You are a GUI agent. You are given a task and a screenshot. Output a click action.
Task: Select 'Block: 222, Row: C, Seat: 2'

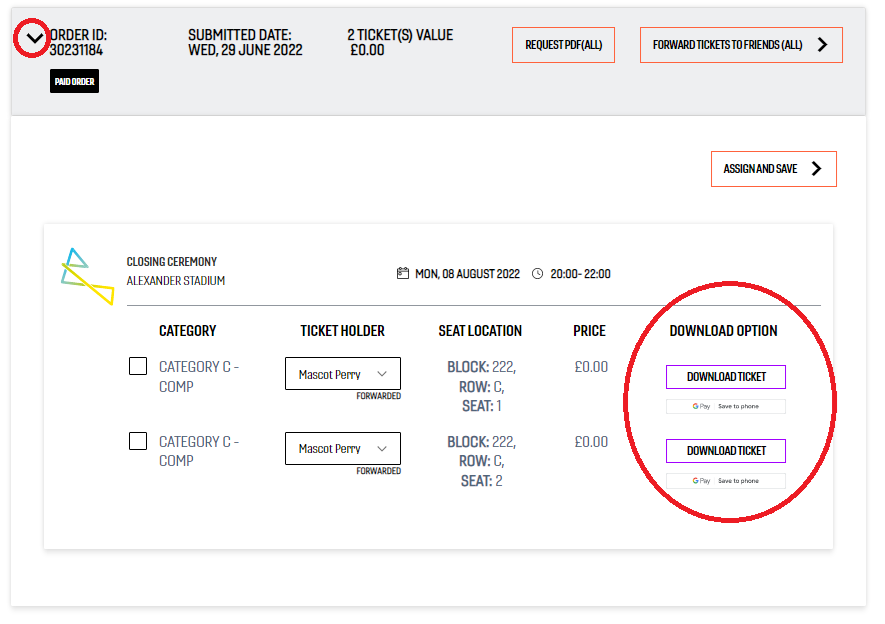coord(481,461)
